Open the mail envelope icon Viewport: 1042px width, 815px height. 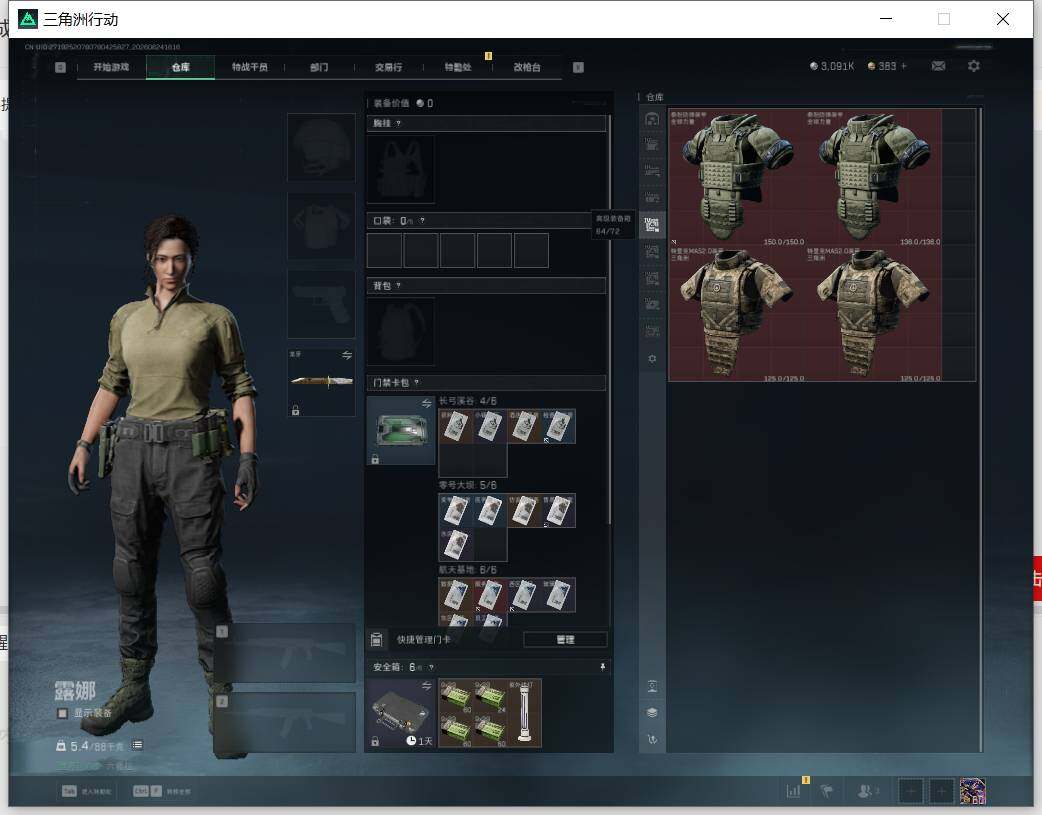point(938,66)
